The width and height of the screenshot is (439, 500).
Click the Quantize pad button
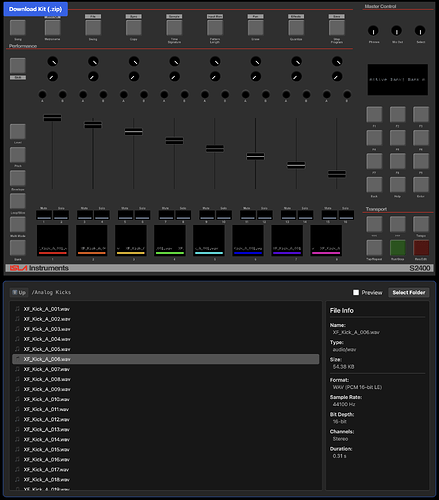click(296, 27)
